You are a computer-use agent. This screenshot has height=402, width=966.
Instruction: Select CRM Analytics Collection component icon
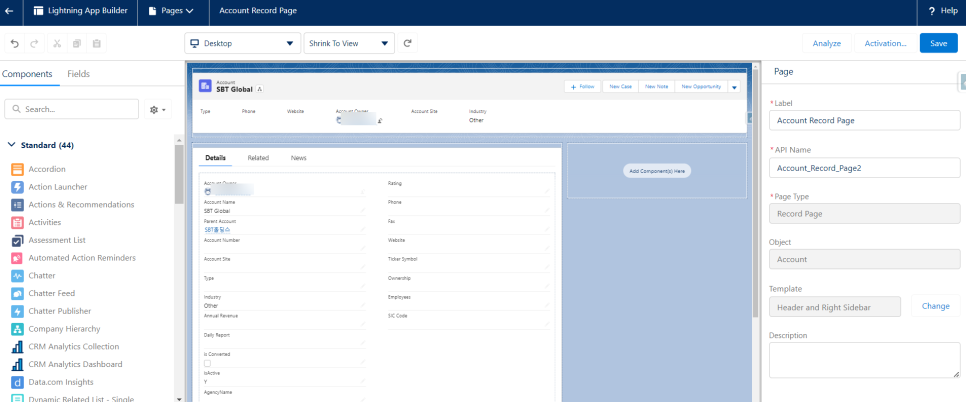[17, 347]
